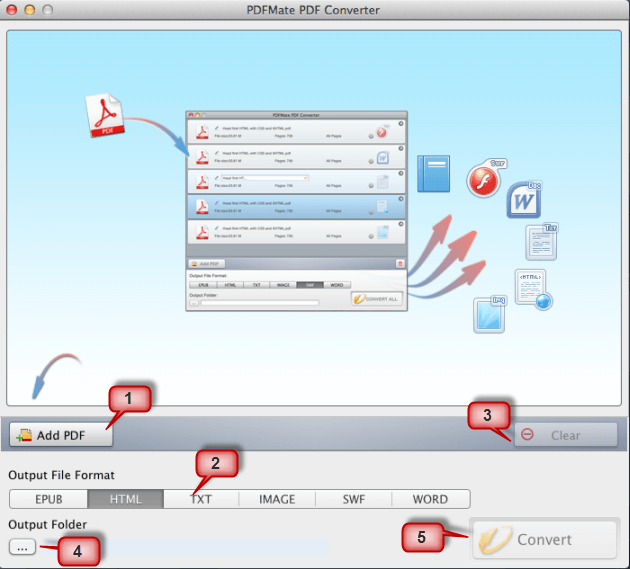Click the gray zoom window button
630x569 pixels.
click(47, 10)
